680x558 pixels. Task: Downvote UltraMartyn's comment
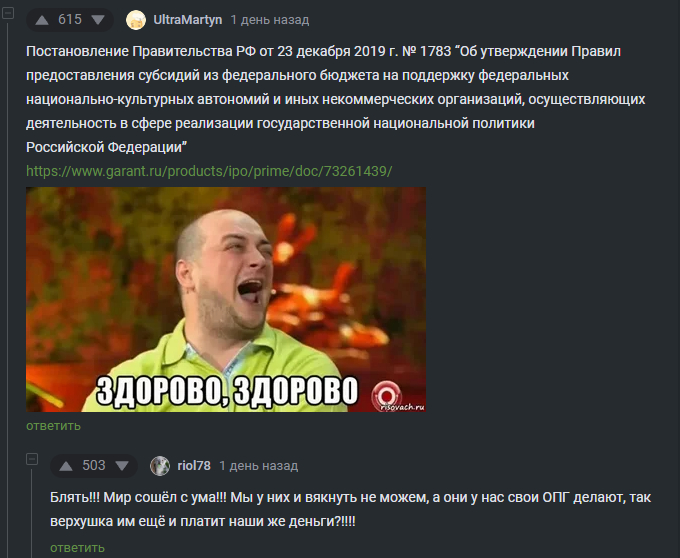[98, 20]
